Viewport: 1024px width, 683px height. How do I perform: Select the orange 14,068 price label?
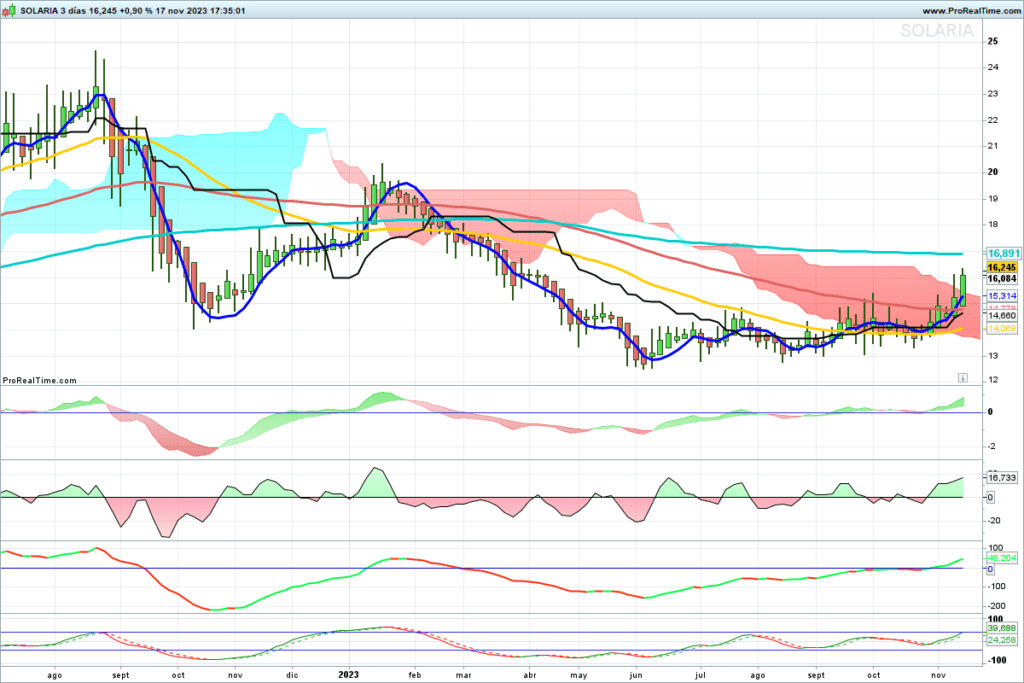click(x=1002, y=328)
